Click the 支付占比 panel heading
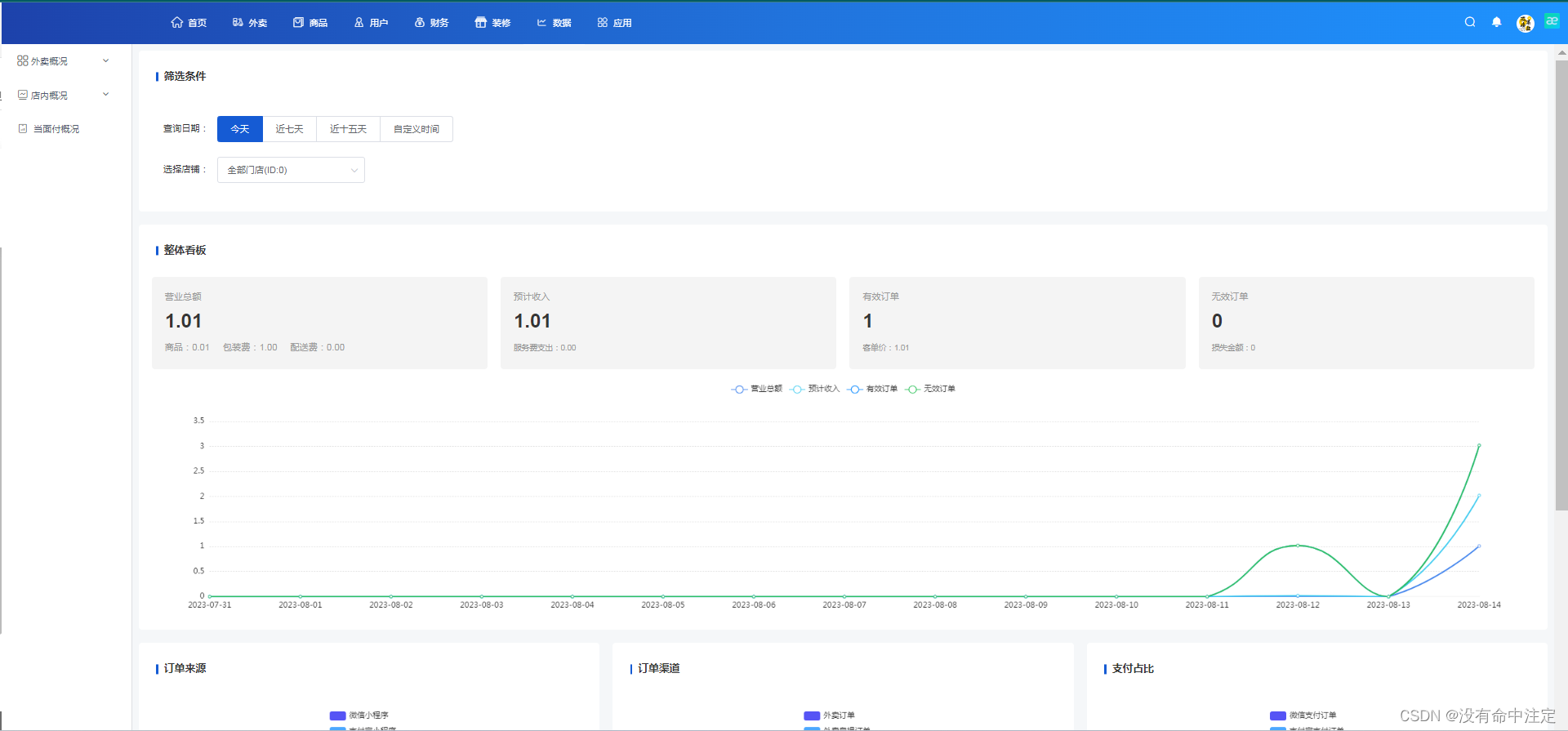The width and height of the screenshot is (1568, 731). coord(1133,668)
